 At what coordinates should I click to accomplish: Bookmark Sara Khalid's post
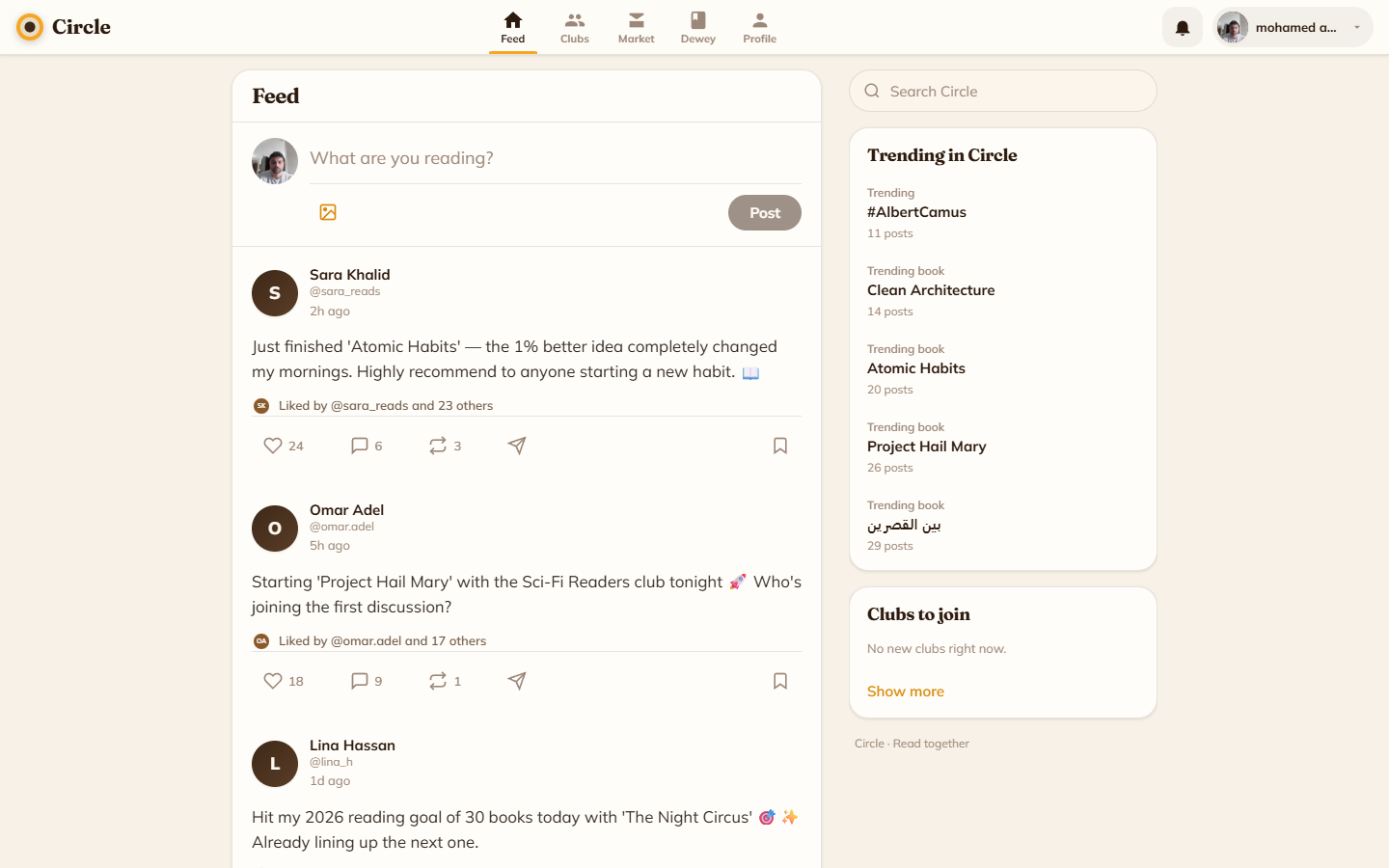[x=780, y=446]
